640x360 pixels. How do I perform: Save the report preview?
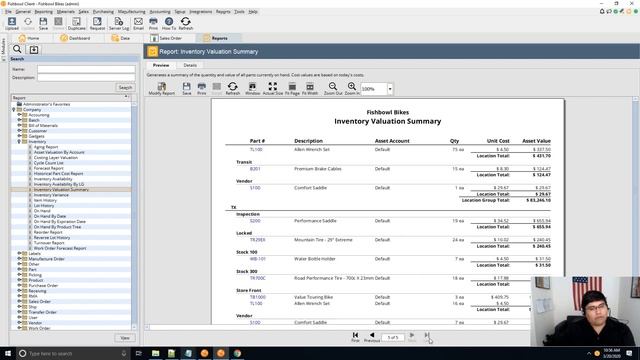tap(187, 89)
